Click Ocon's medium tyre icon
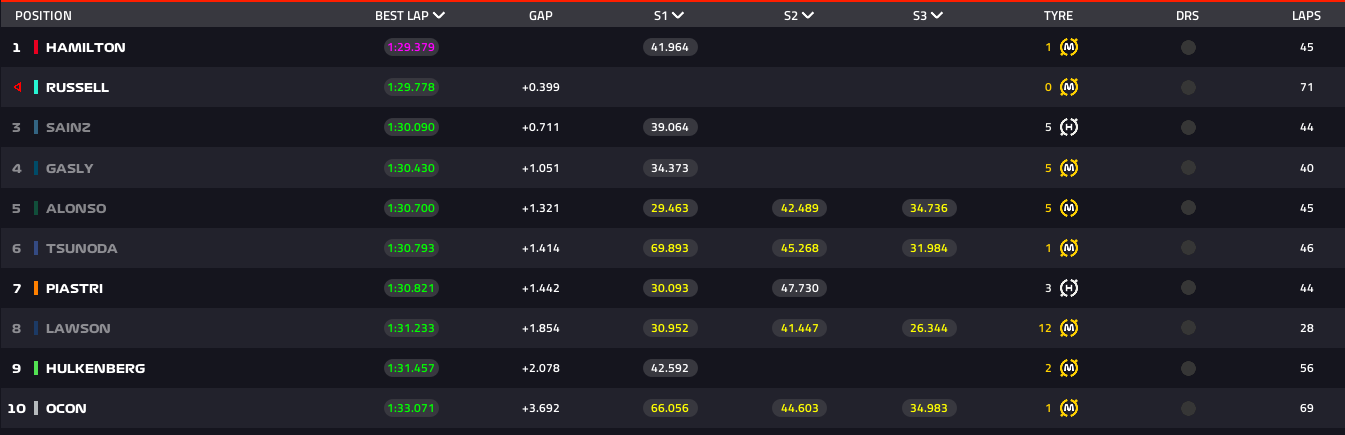Image resolution: width=1345 pixels, height=435 pixels. 1068,408
